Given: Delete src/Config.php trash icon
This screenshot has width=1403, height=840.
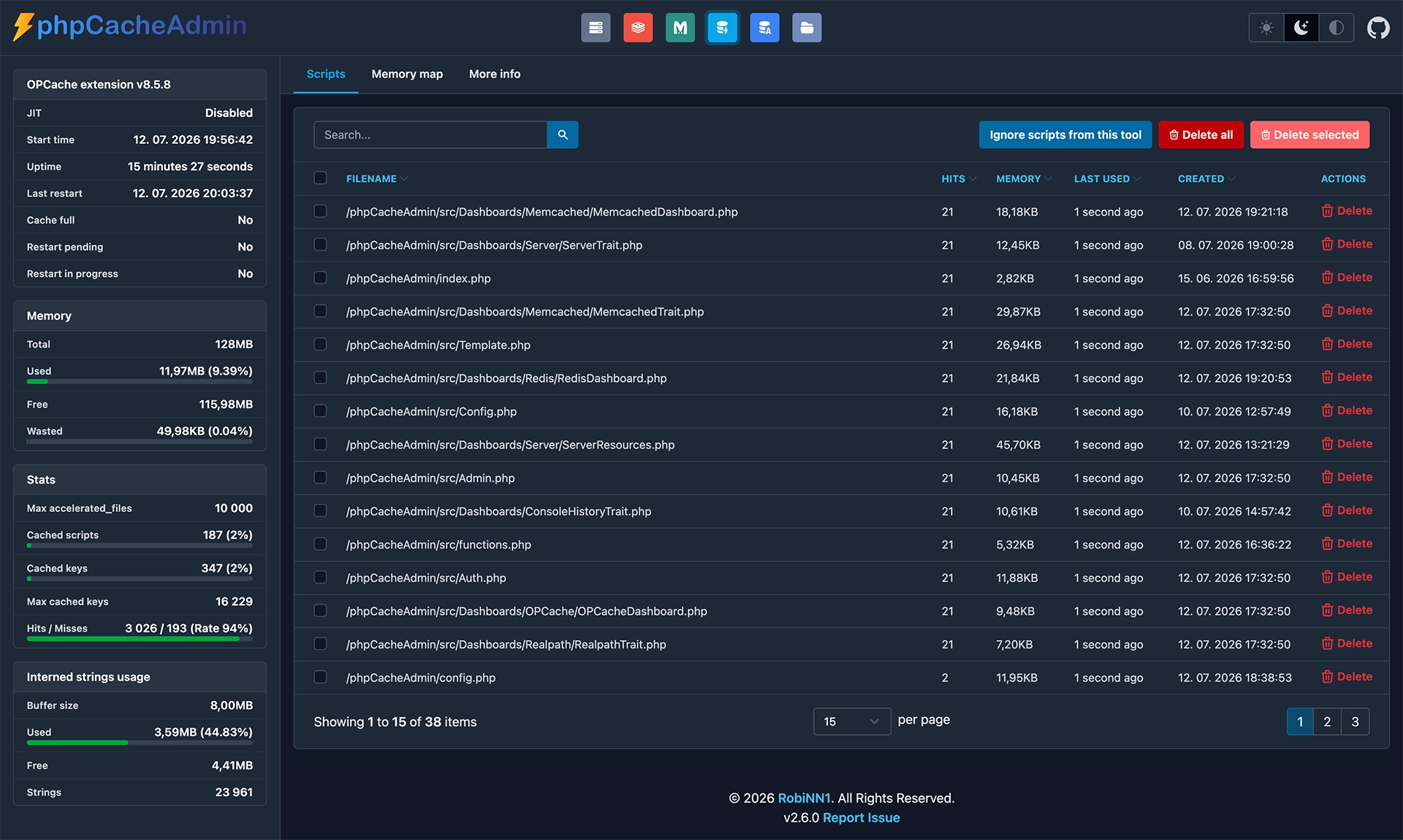Looking at the screenshot, I should (1327, 411).
